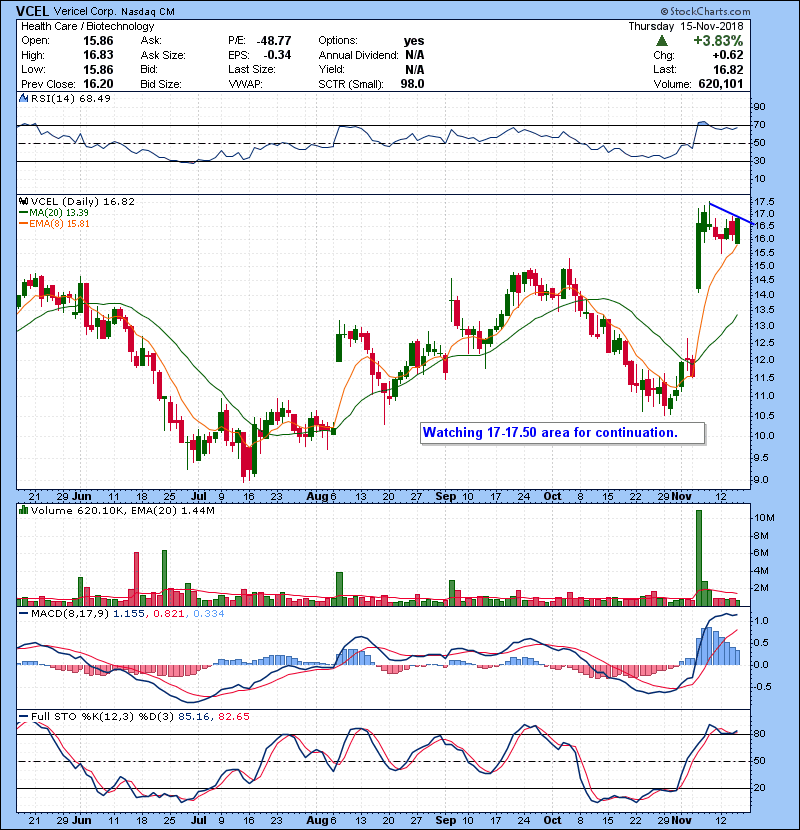Click the Nasdaq CM exchange label
Image resolution: width=800 pixels, height=830 pixels.
(148, 12)
